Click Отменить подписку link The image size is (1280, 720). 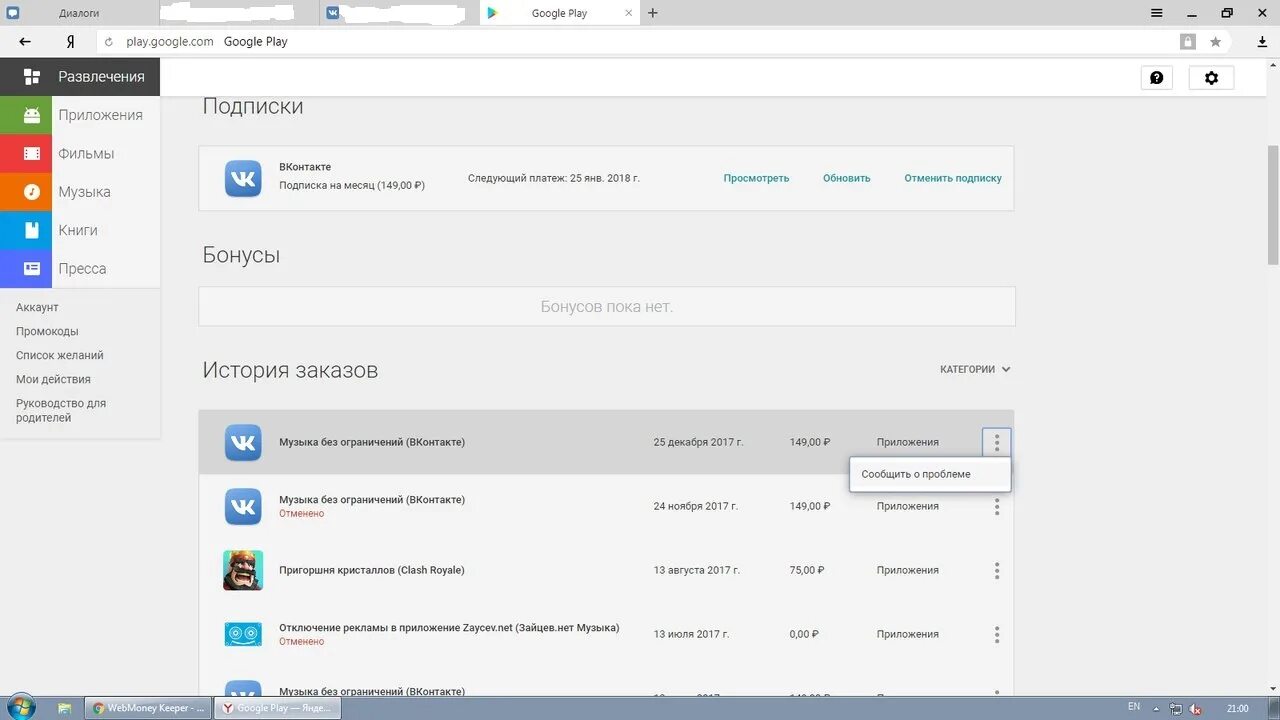tap(953, 178)
